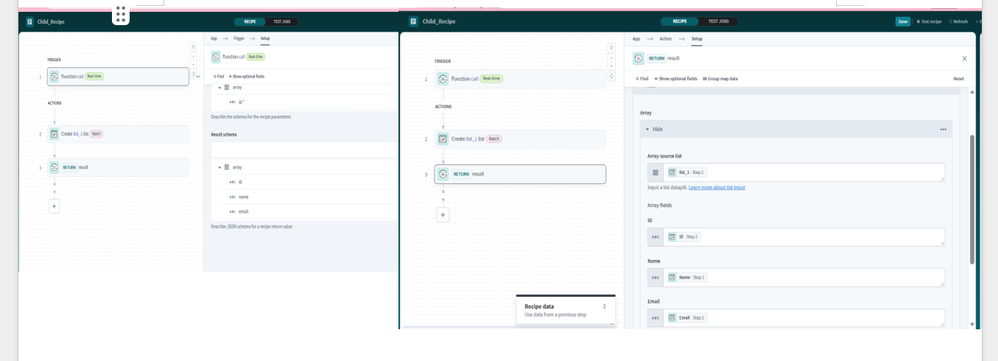Click Reset in right setup toolbar

click(x=959, y=79)
